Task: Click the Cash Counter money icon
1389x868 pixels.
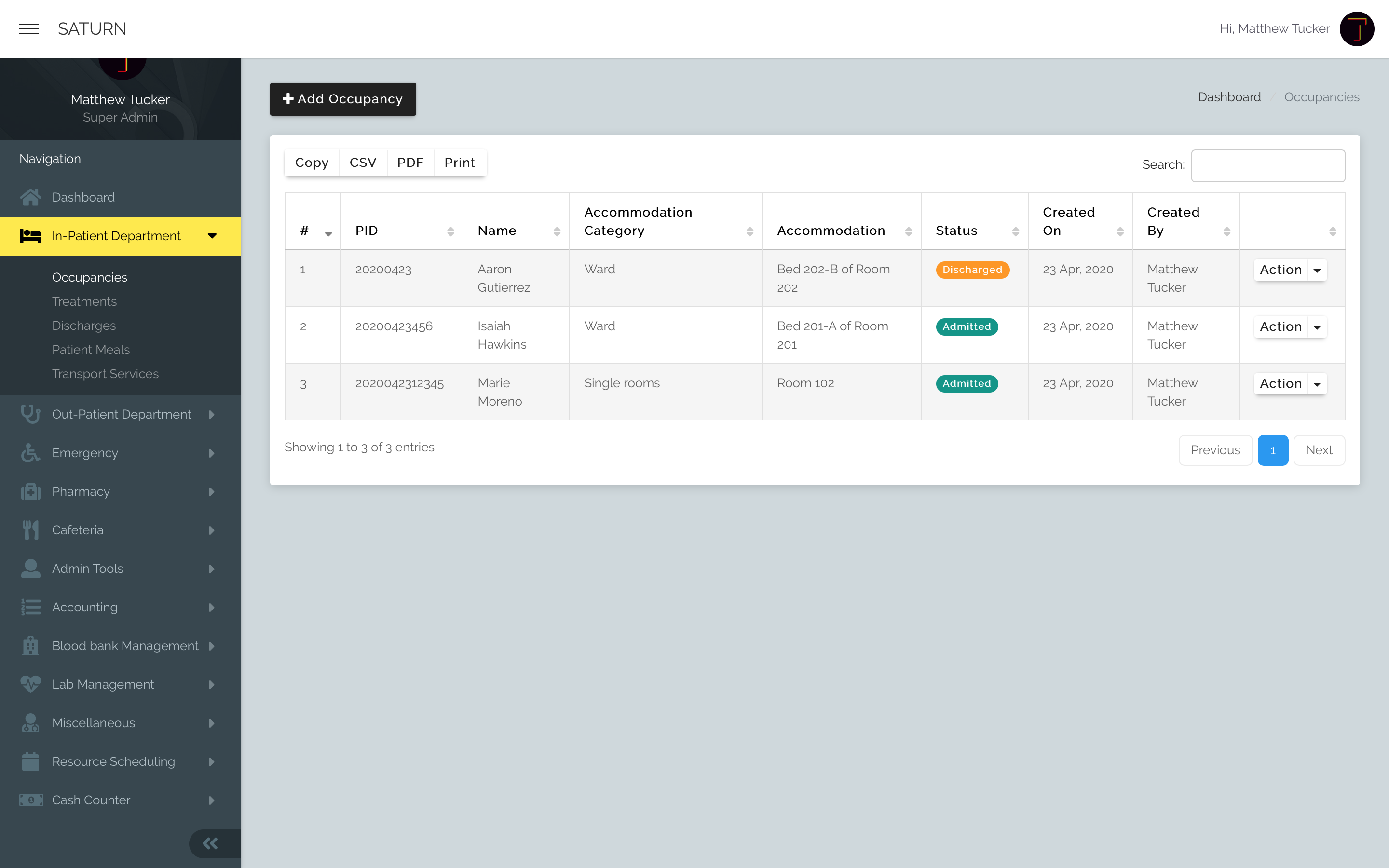Action: (x=30, y=800)
